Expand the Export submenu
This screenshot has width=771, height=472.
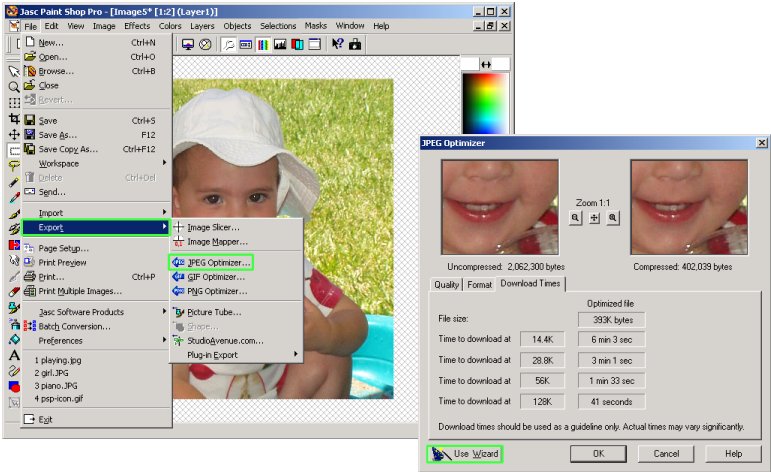coord(96,227)
